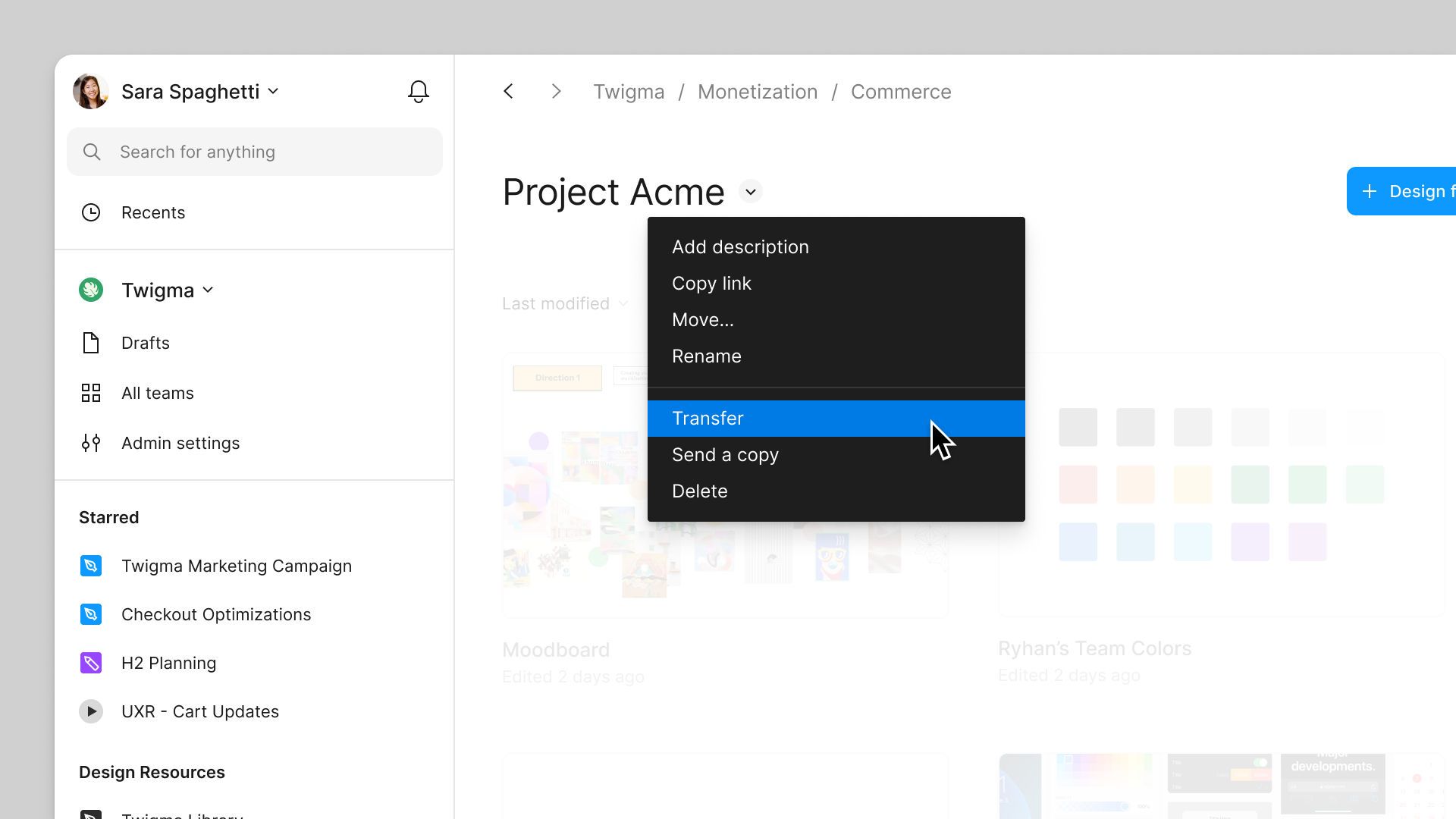Click the H2 Planning purple icon
Image resolution: width=1456 pixels, height=819 pixels.
(x=91, y=662)
